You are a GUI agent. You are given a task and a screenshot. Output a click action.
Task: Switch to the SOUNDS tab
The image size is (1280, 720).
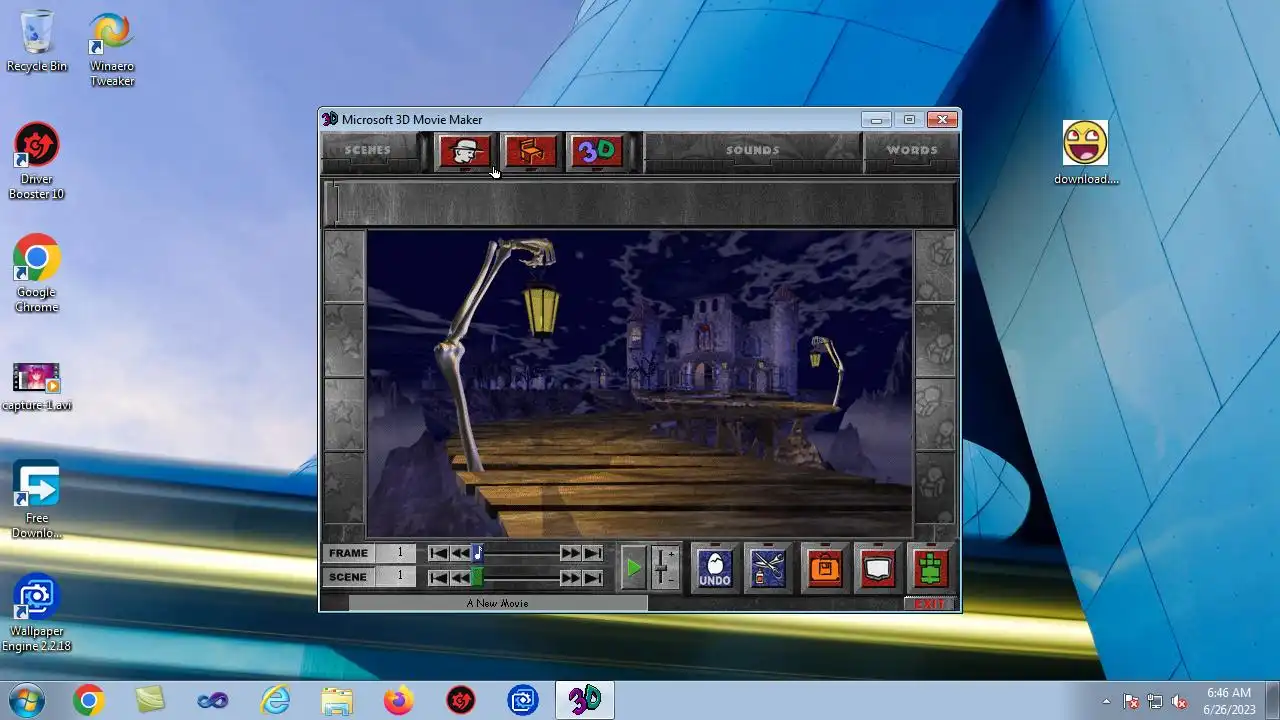(752, 151)
